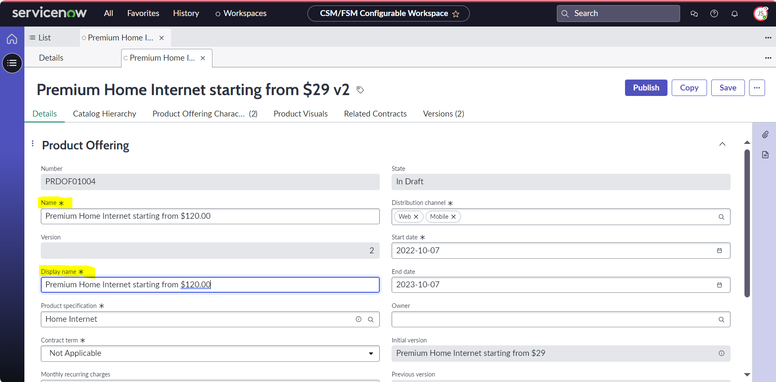This screenshot has width=776, height=382.
Task: Open the templates document icon in the right rail
Action: tap(765, 155)
